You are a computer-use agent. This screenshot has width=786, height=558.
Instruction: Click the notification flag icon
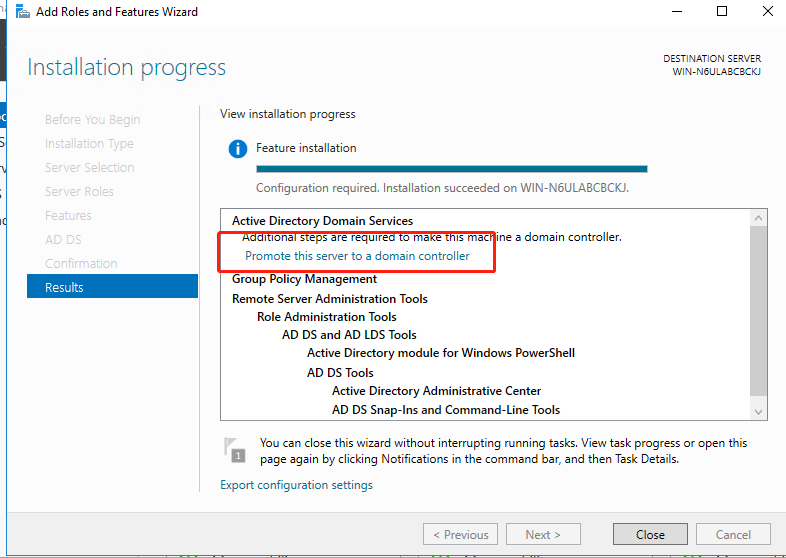(x=235, y=450)
